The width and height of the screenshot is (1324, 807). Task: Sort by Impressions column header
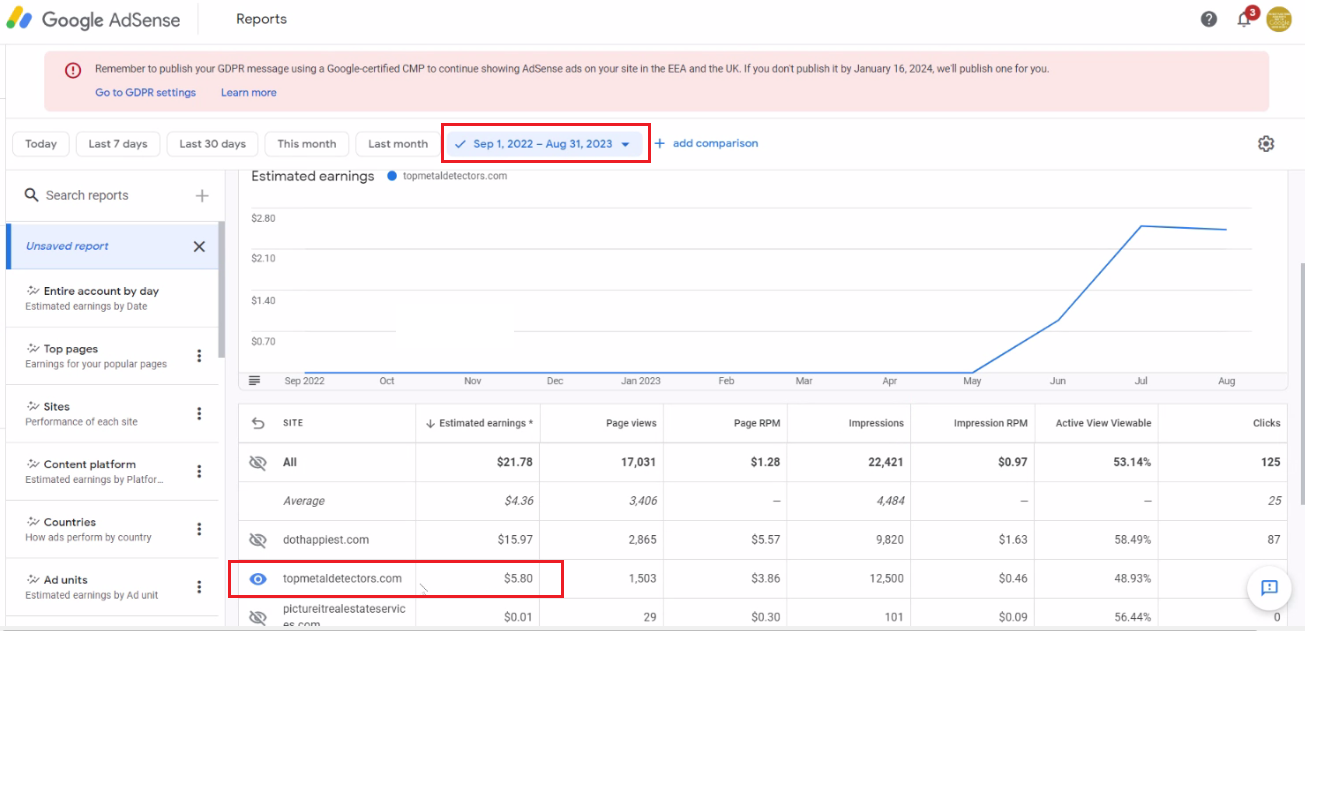(876, 423)
